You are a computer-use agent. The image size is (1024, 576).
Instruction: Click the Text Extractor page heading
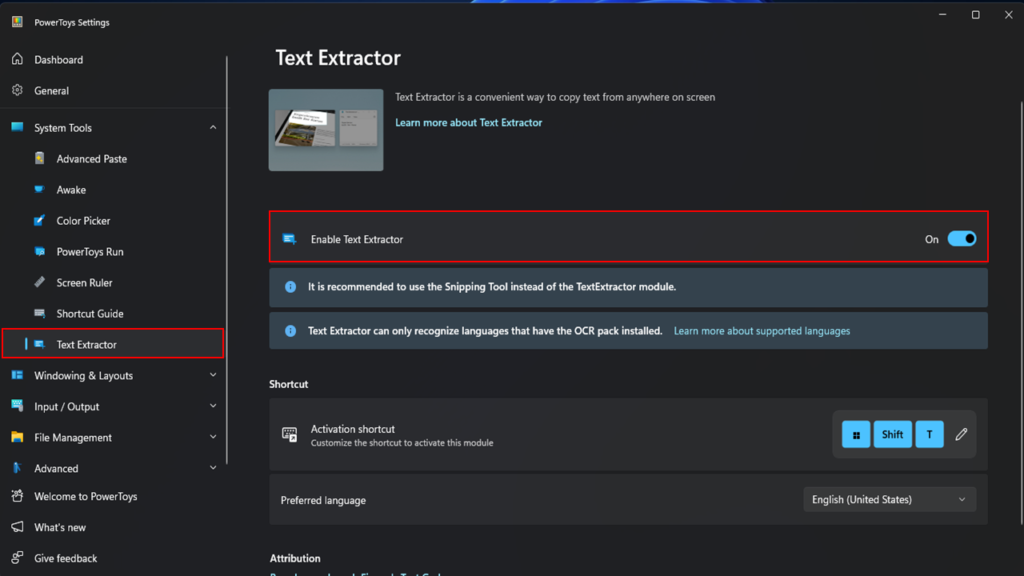coord(338,57)
